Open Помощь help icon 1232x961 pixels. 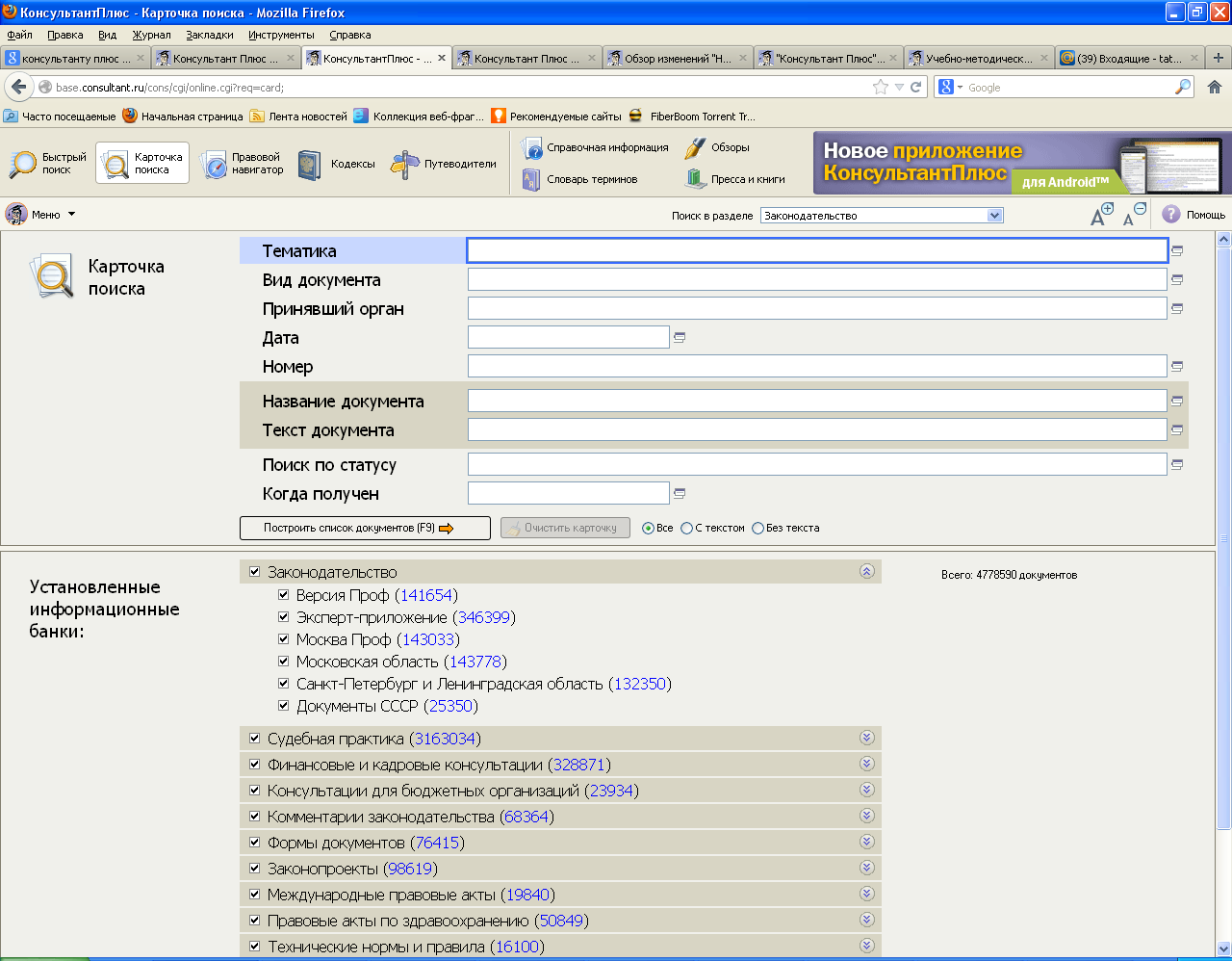pyautogui.click(x=1193, y=215)
